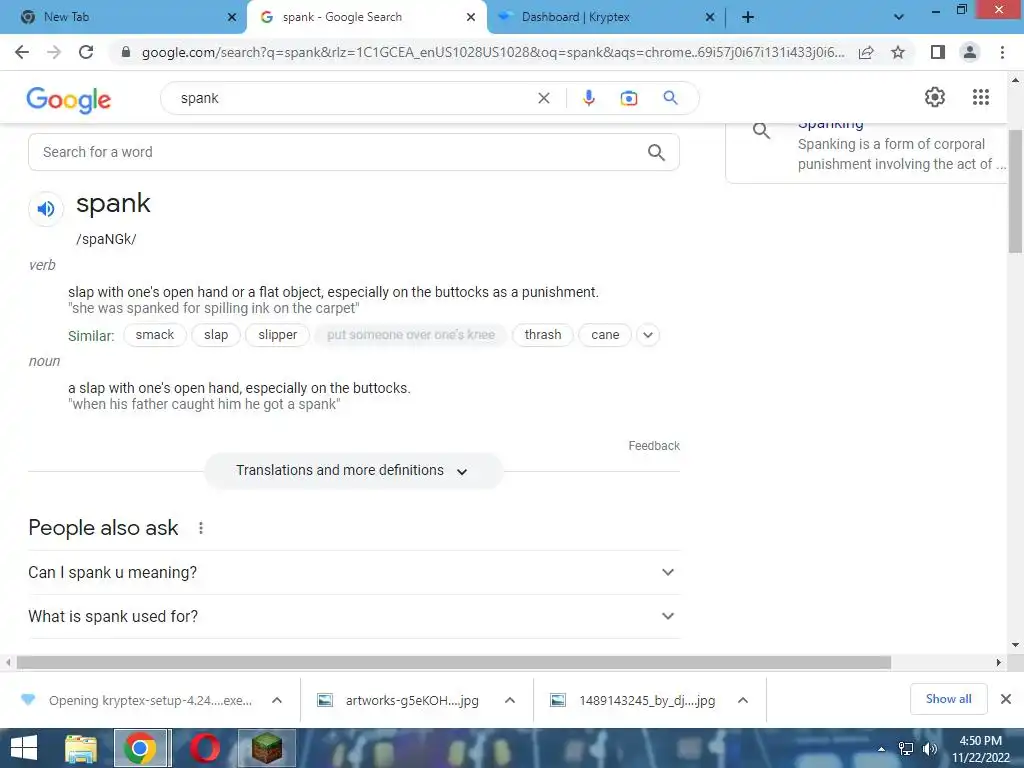Start voice search with the microphone

click(588, 98)
